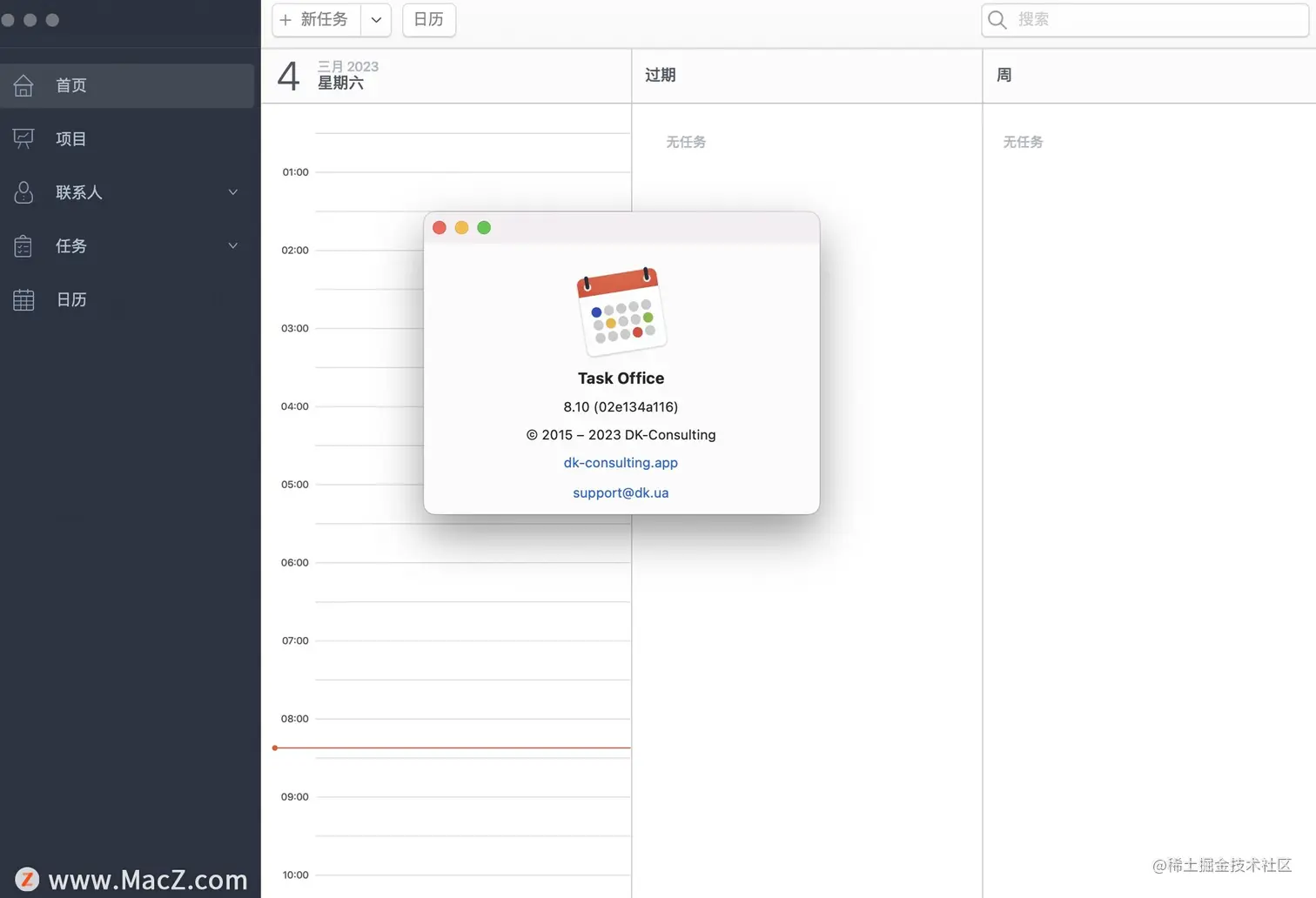Expand the 联系人 (Contacts) section chevron

coord(233,192)
